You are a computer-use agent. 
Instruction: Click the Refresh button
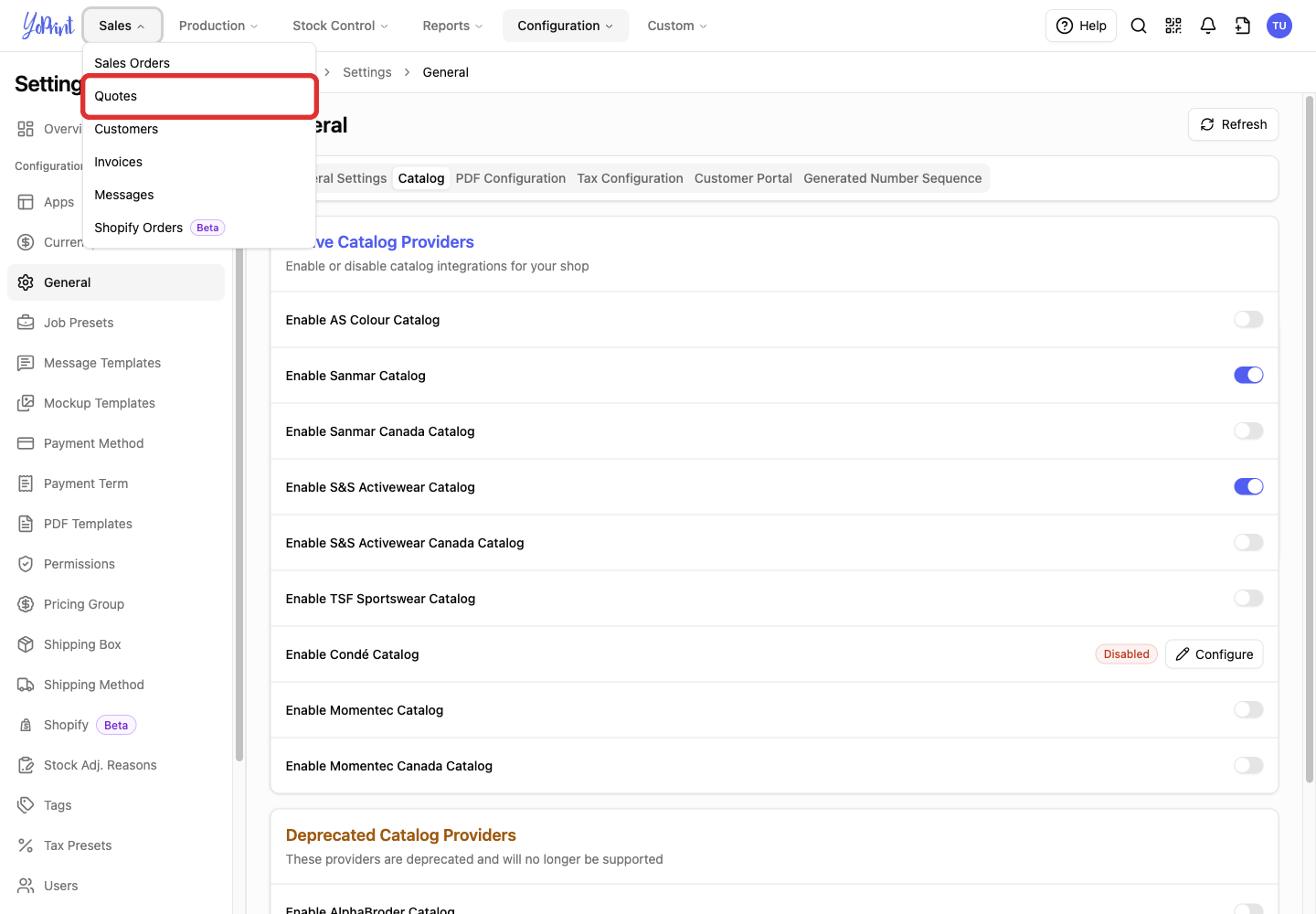[x=1234, y=124]
